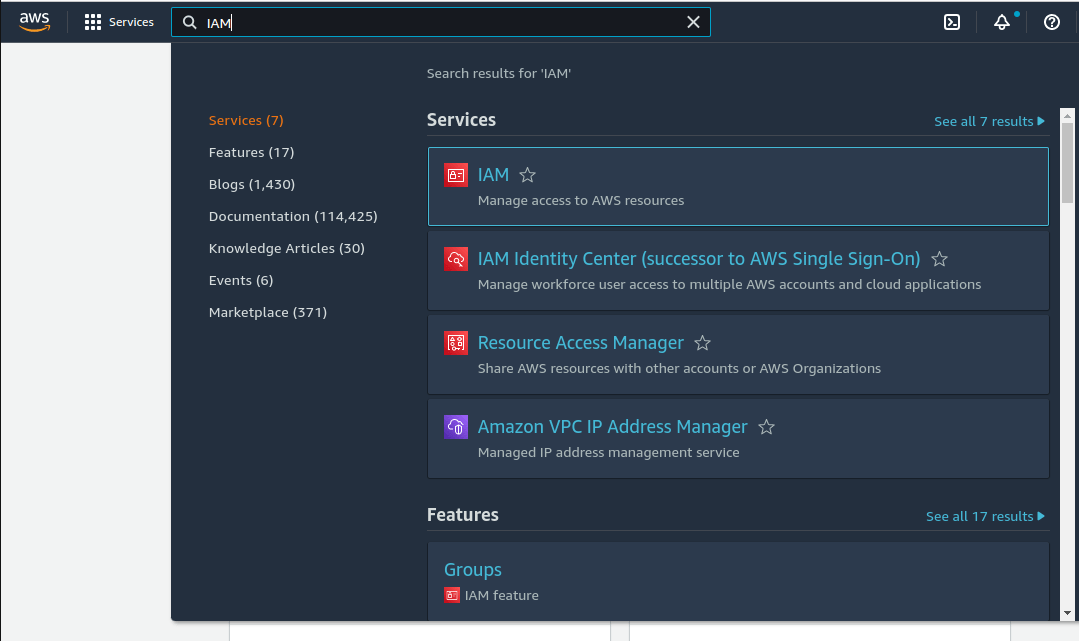
Task: Click the search magnifier icon
Action: point(189,23)
